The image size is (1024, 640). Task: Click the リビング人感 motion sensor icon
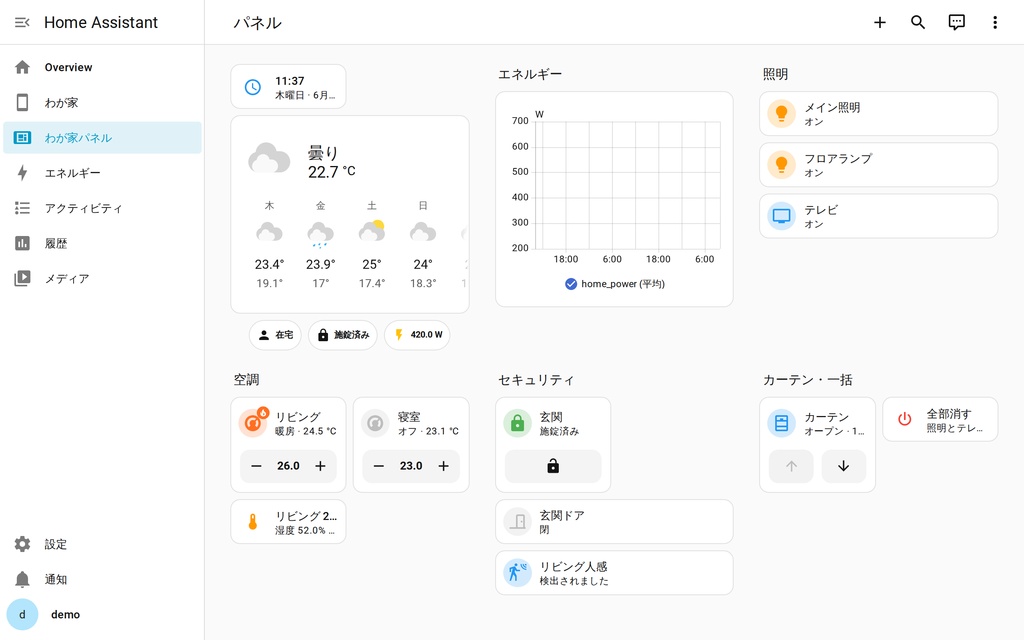point(517,573)
